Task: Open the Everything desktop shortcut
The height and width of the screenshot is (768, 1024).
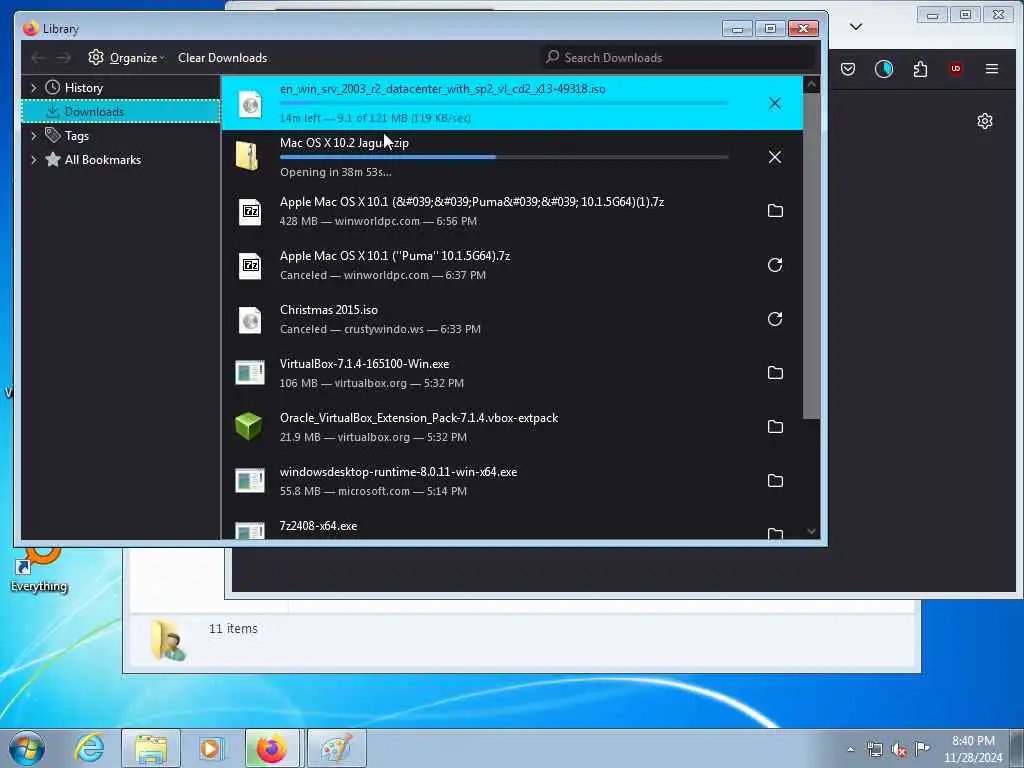Action: click(39, 569)
